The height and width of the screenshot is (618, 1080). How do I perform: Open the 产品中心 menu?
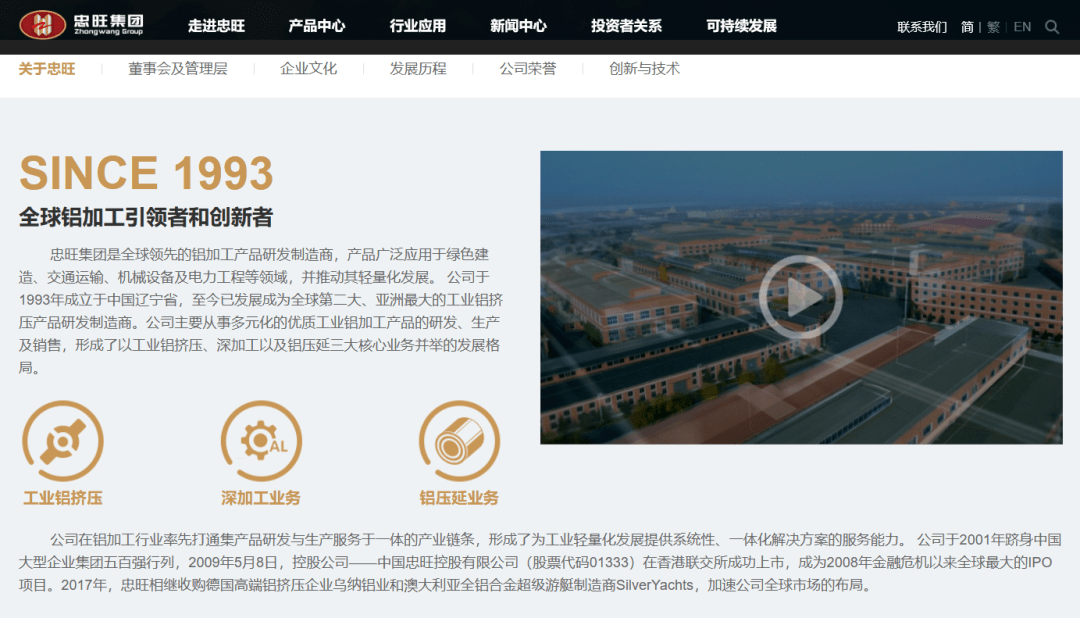pos(317,26)
